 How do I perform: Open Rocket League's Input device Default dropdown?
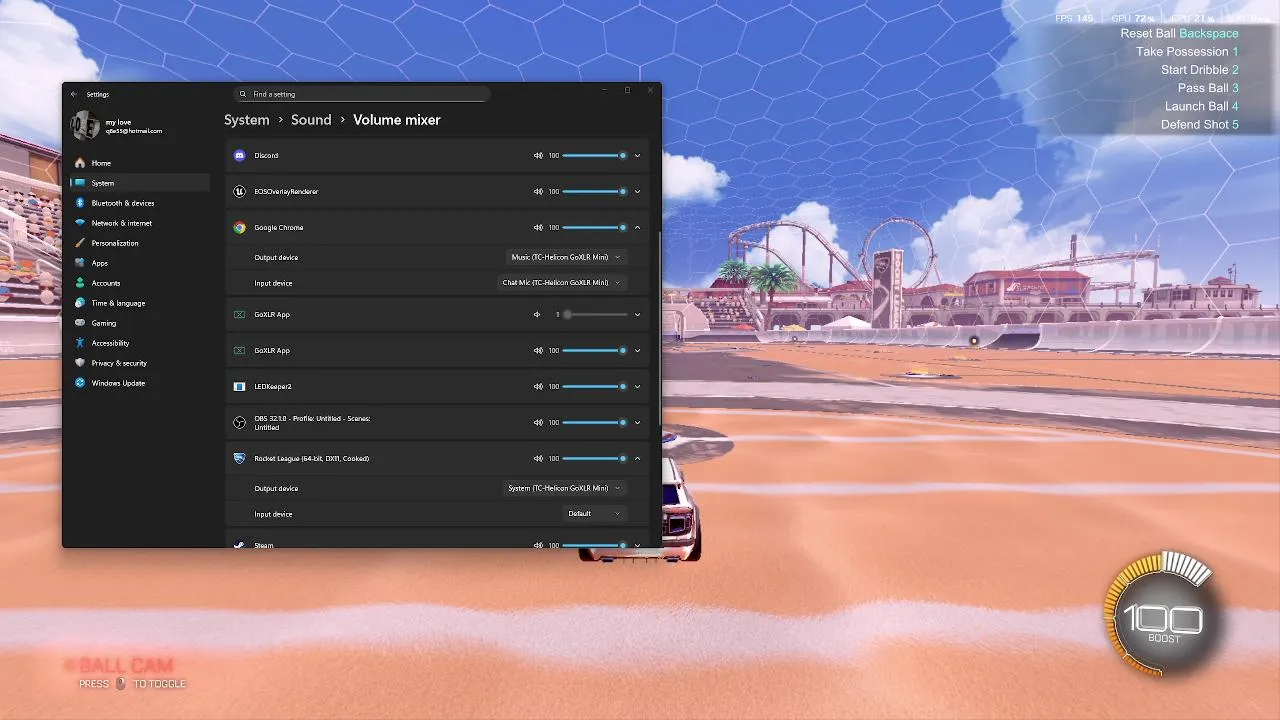[x=594, y=514]
